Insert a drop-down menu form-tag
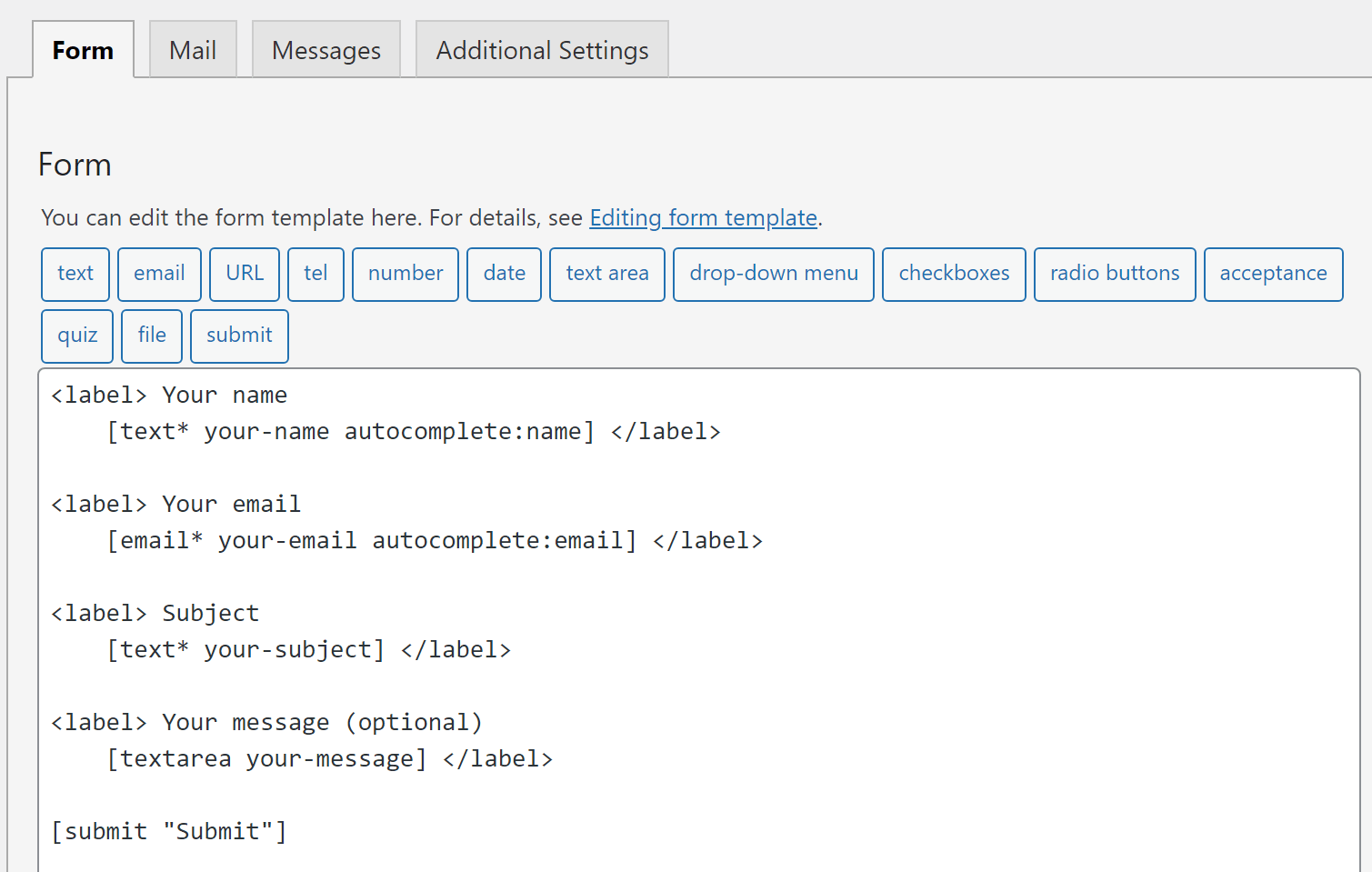This screenshot has height=872, width=1372. [x=773, y=274]
